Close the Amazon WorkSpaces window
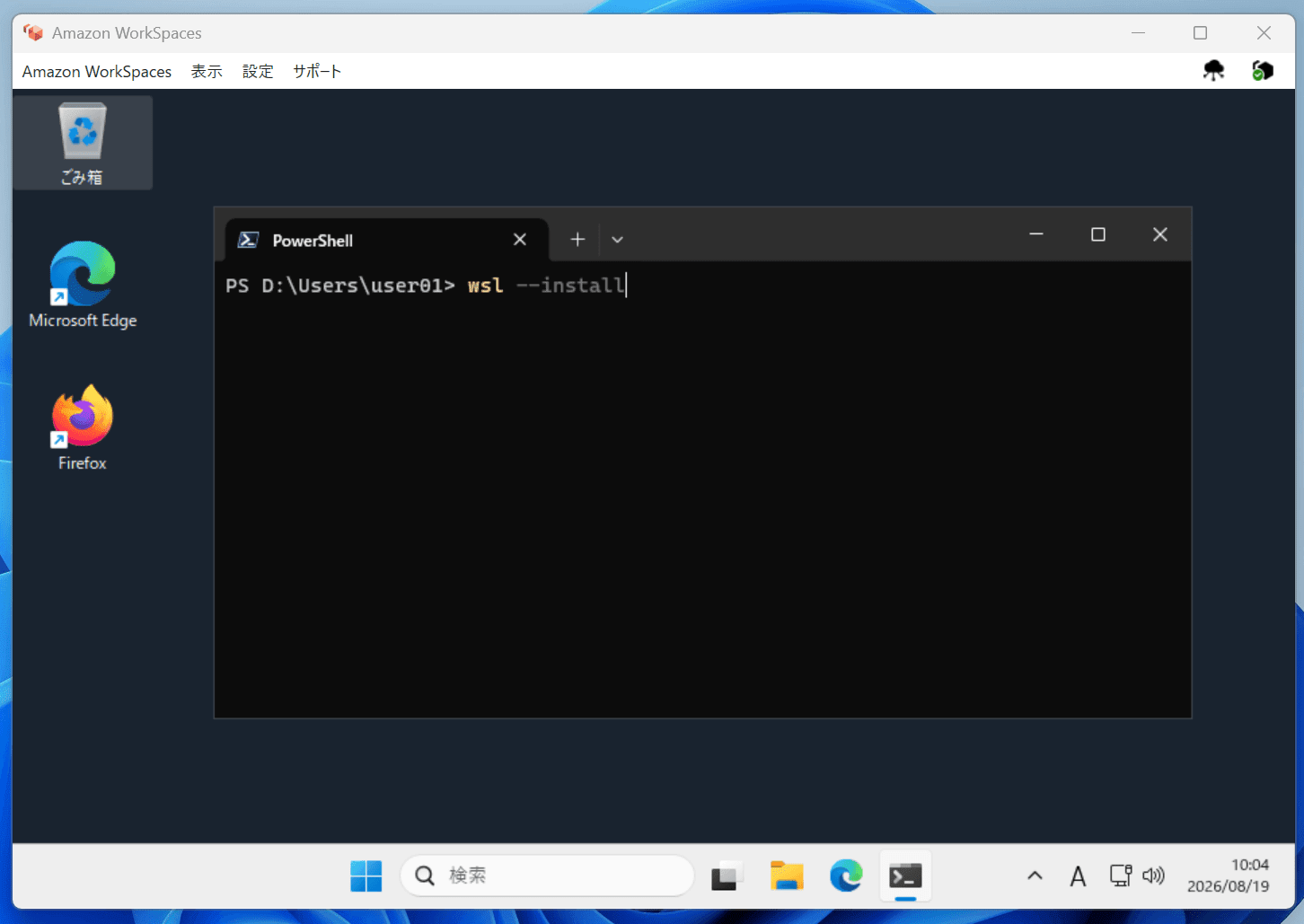The width and height of the screenshot is (1304, 924). (x=1264, y=33)
